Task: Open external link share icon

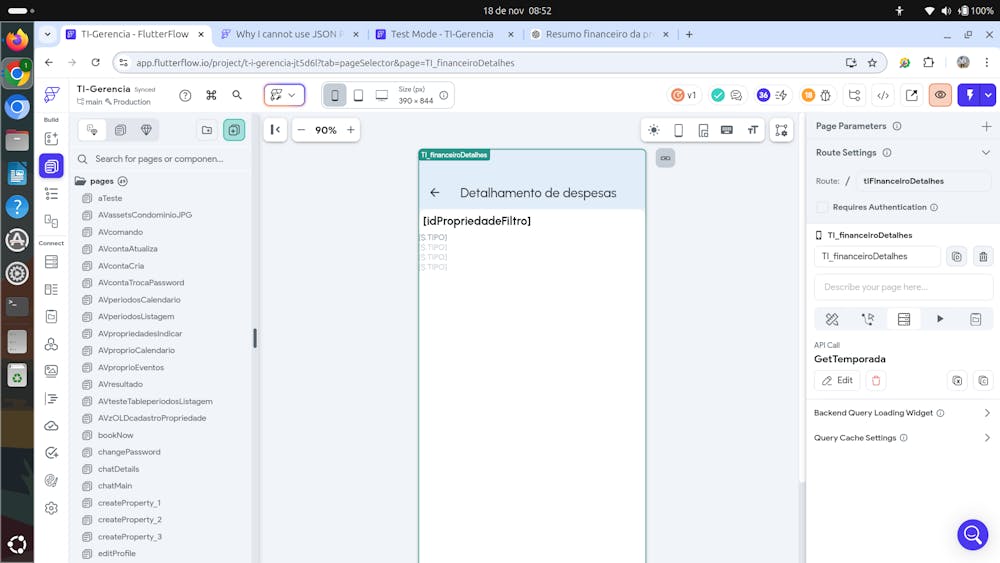Action: tap(911, 95)
